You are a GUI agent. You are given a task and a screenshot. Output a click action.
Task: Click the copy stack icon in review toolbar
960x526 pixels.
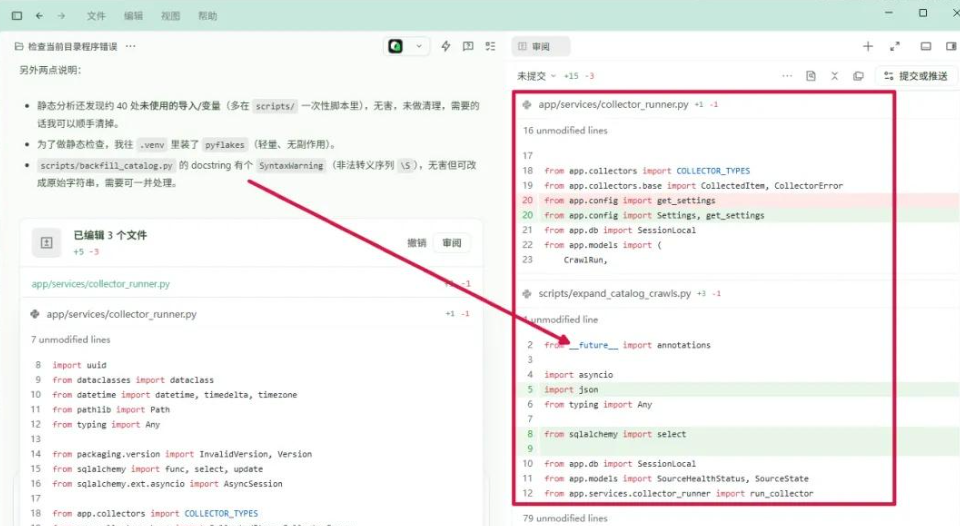pos(858,76)
